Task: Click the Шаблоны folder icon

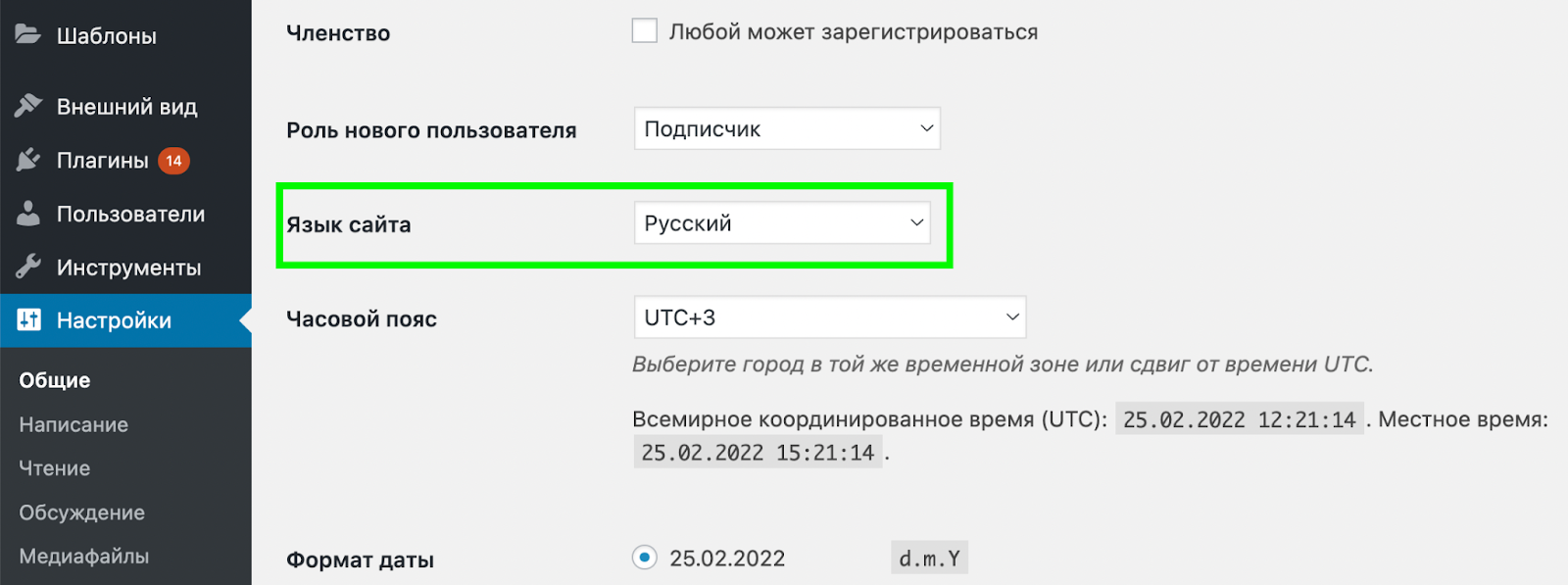Action: point(28,35)
